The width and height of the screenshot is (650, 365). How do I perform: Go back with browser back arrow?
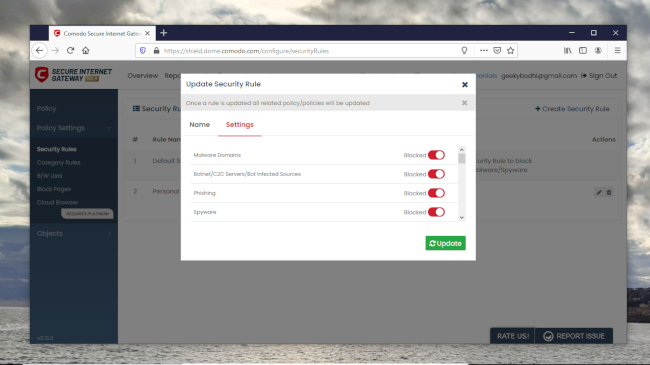pyautogui.click(x=39, y=51)
